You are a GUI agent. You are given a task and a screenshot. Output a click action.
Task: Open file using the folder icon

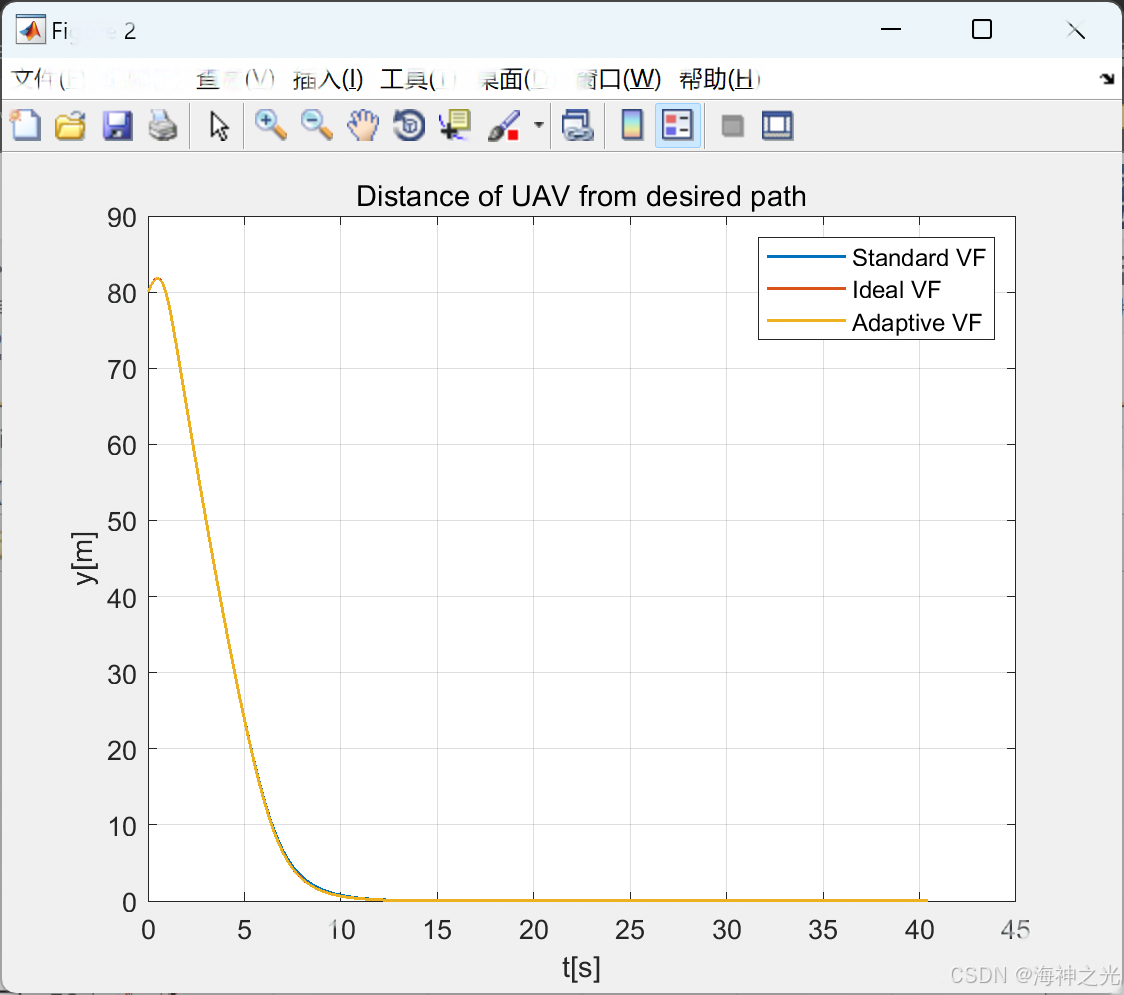70,125
